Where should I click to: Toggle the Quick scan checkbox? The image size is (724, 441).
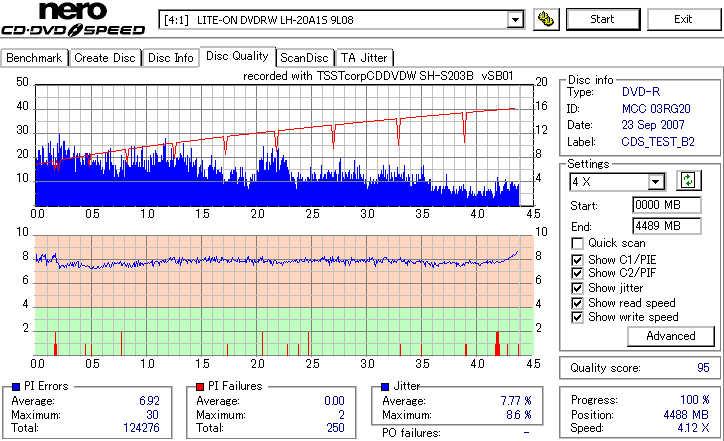pyautogui.click(x=577, y=243)
